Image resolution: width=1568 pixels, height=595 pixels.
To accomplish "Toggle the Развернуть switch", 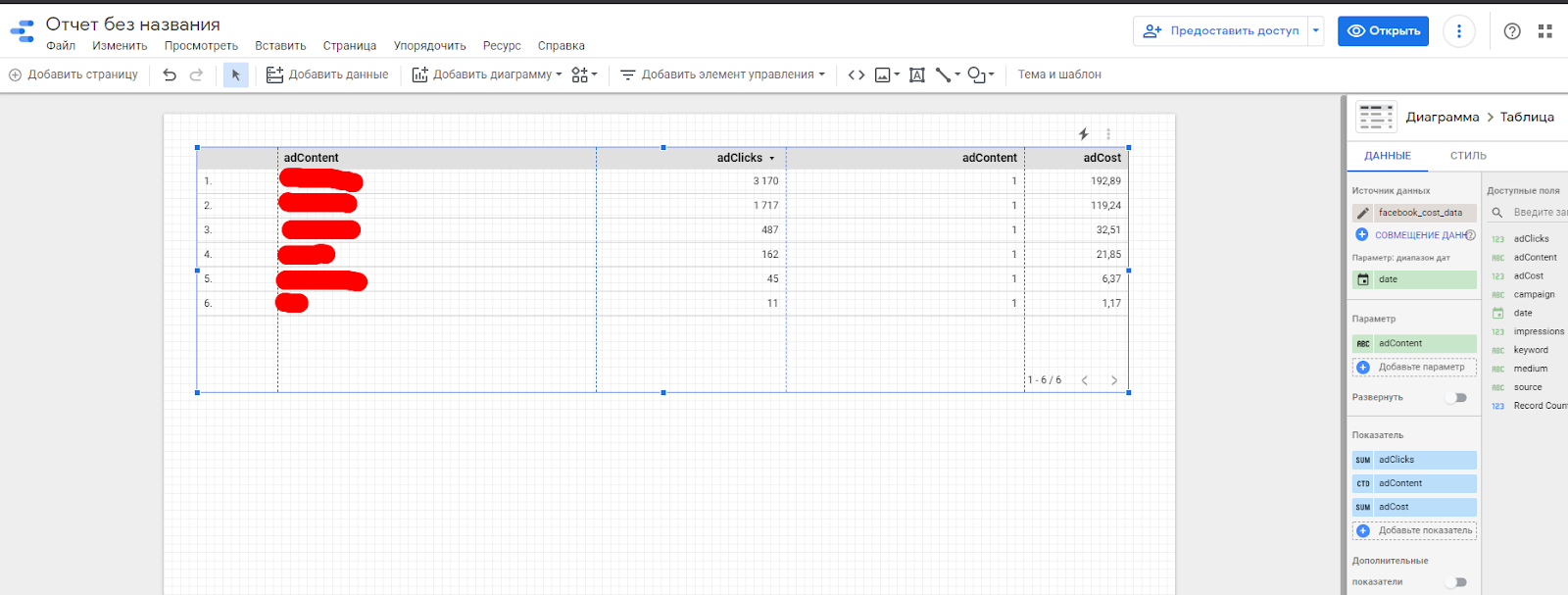I will point(1459,398).
